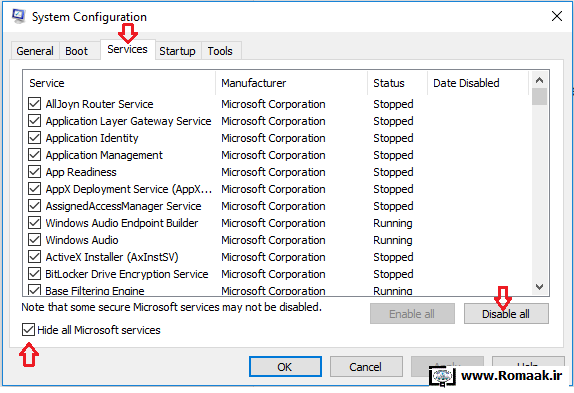Image resolution: width=574 pixels, height=393 pixels.
Task: Switch to the General tab
Action: (35, 51)
